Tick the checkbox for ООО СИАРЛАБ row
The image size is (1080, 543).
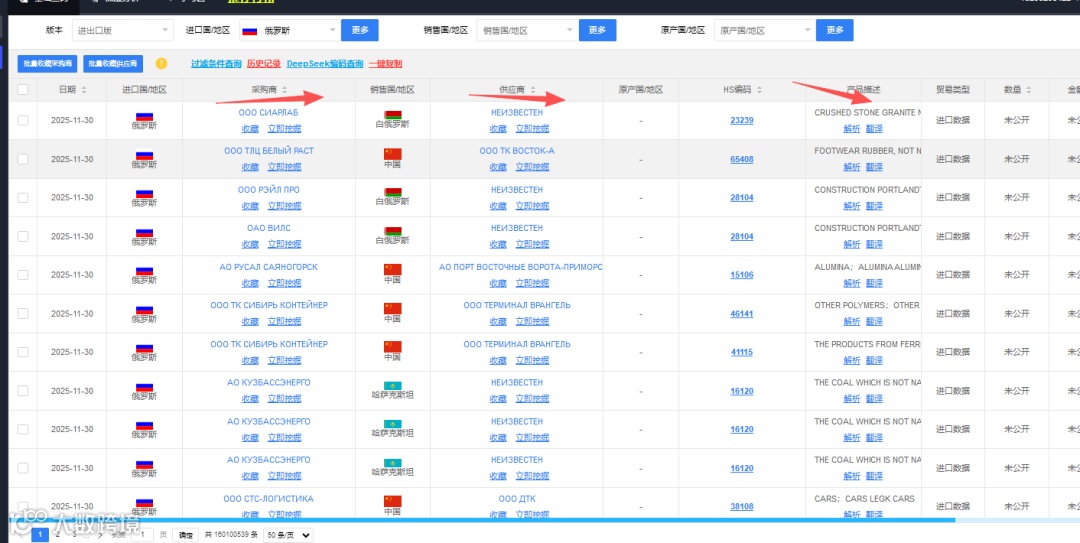[x=23, y=120]
